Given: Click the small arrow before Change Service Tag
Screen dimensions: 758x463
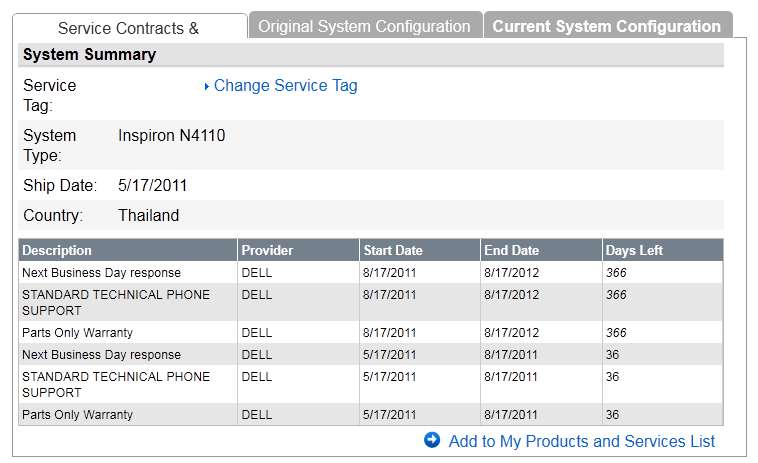Looking at the screenshot, I should pyautogui.click(x=206, y=87).
